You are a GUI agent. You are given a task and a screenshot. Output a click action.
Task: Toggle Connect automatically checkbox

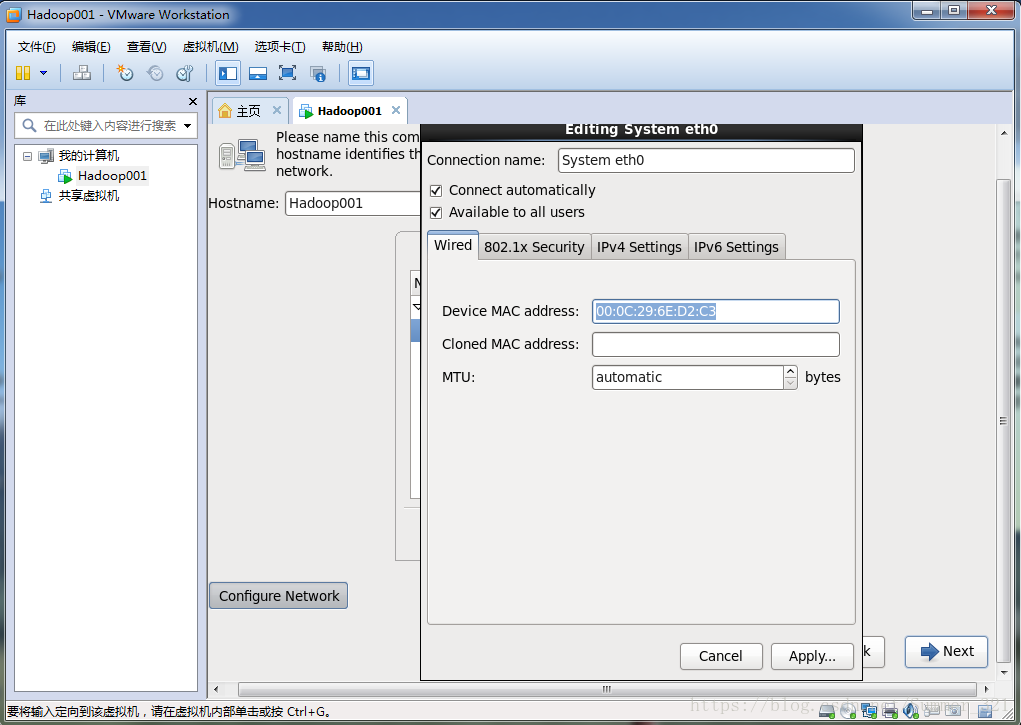tap(436, 190)
